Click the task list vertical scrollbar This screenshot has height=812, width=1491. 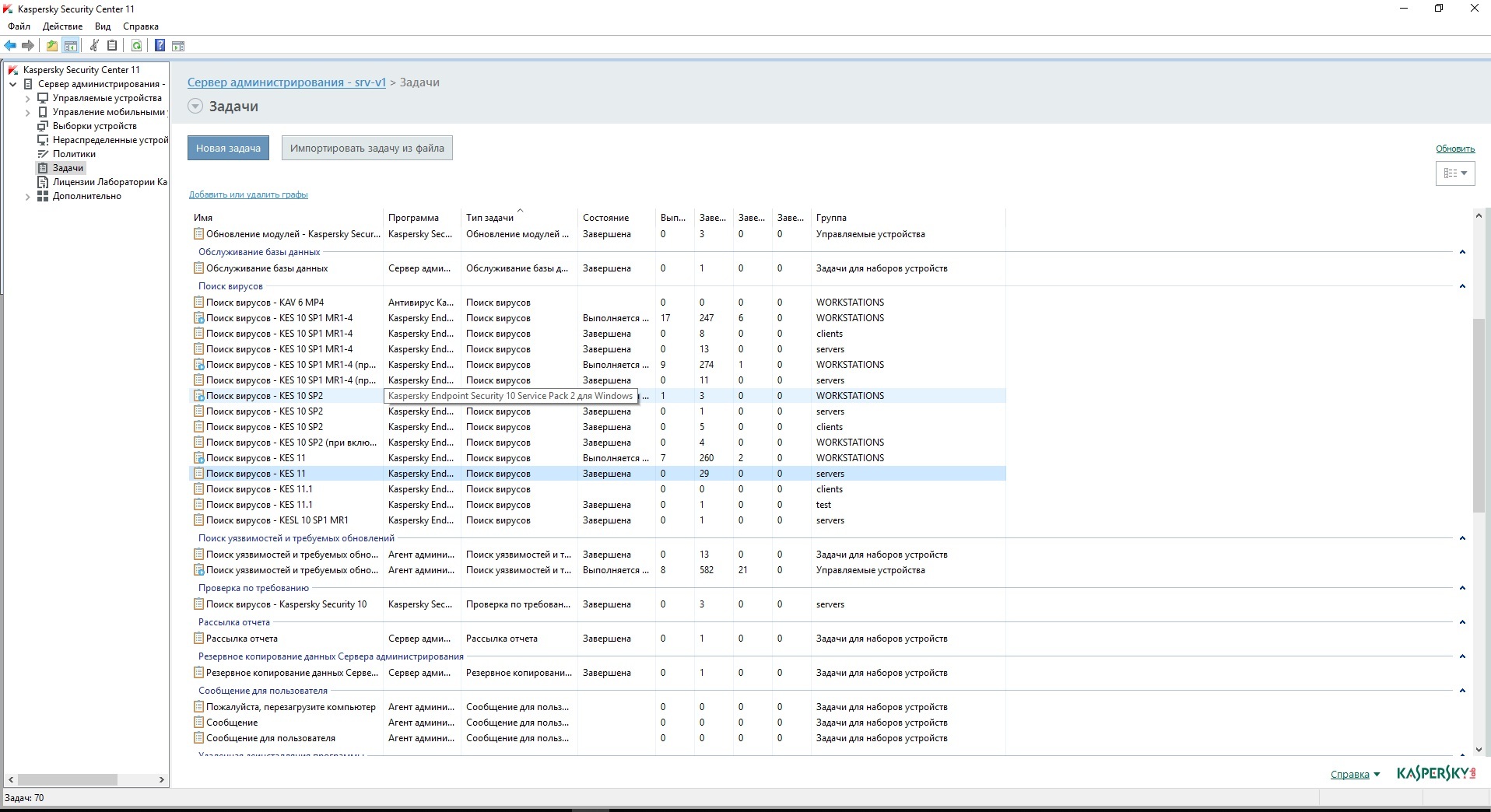(1479, 415)
